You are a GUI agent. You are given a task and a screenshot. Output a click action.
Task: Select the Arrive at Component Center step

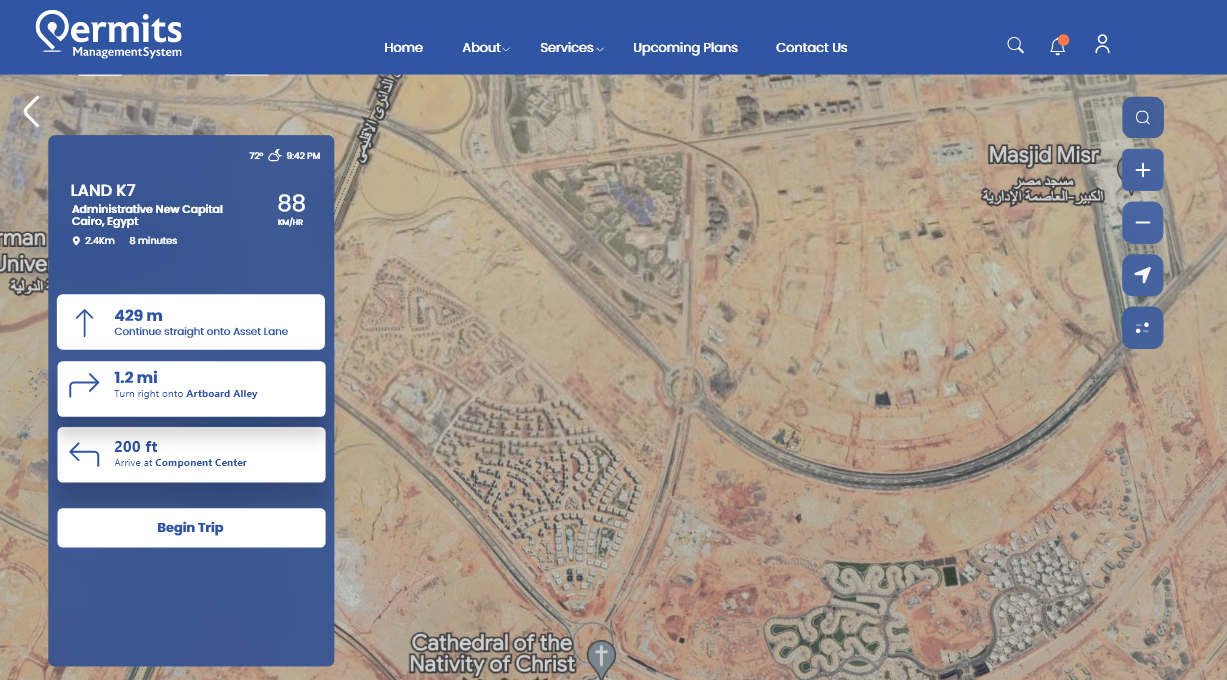pos(191,455)
